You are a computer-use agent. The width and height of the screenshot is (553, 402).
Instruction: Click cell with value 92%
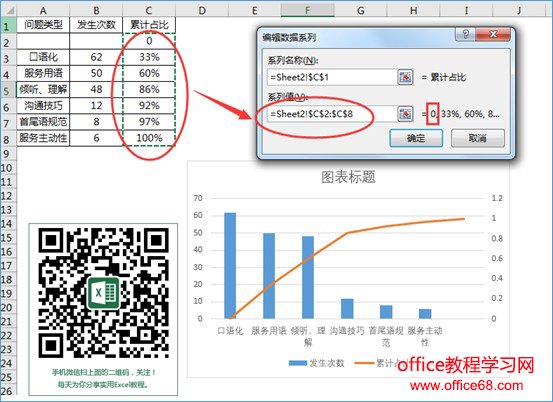tap(149, 106)
